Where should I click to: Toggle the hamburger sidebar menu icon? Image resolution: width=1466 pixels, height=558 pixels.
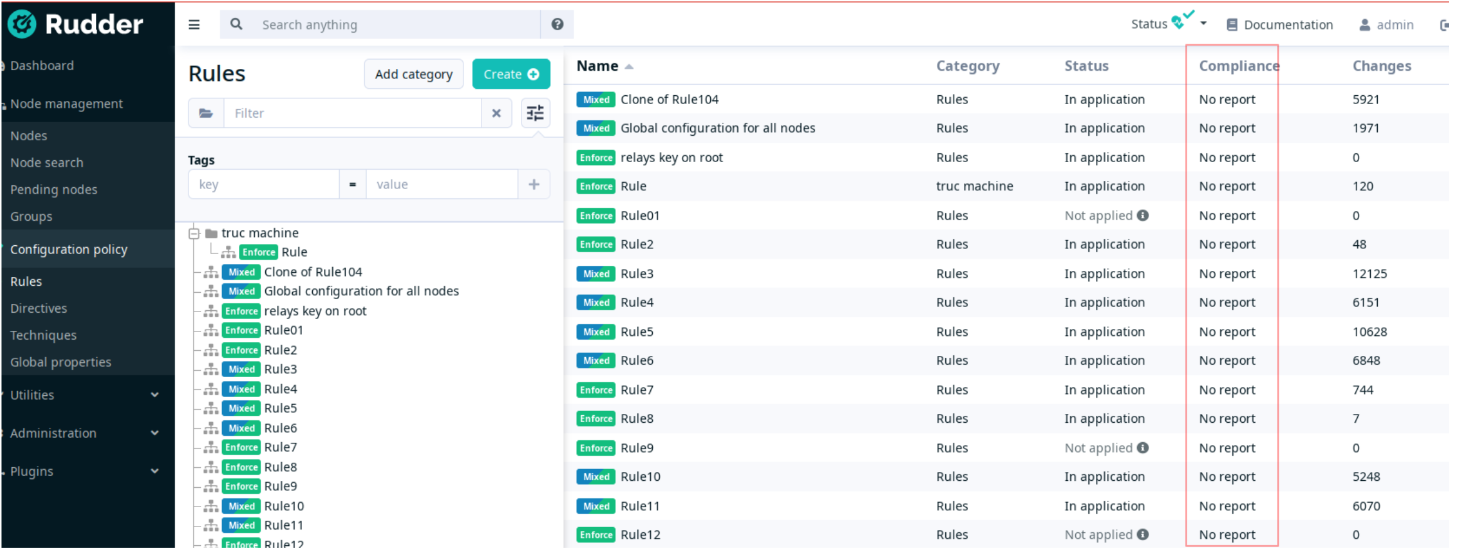click(x=194, y=25)
